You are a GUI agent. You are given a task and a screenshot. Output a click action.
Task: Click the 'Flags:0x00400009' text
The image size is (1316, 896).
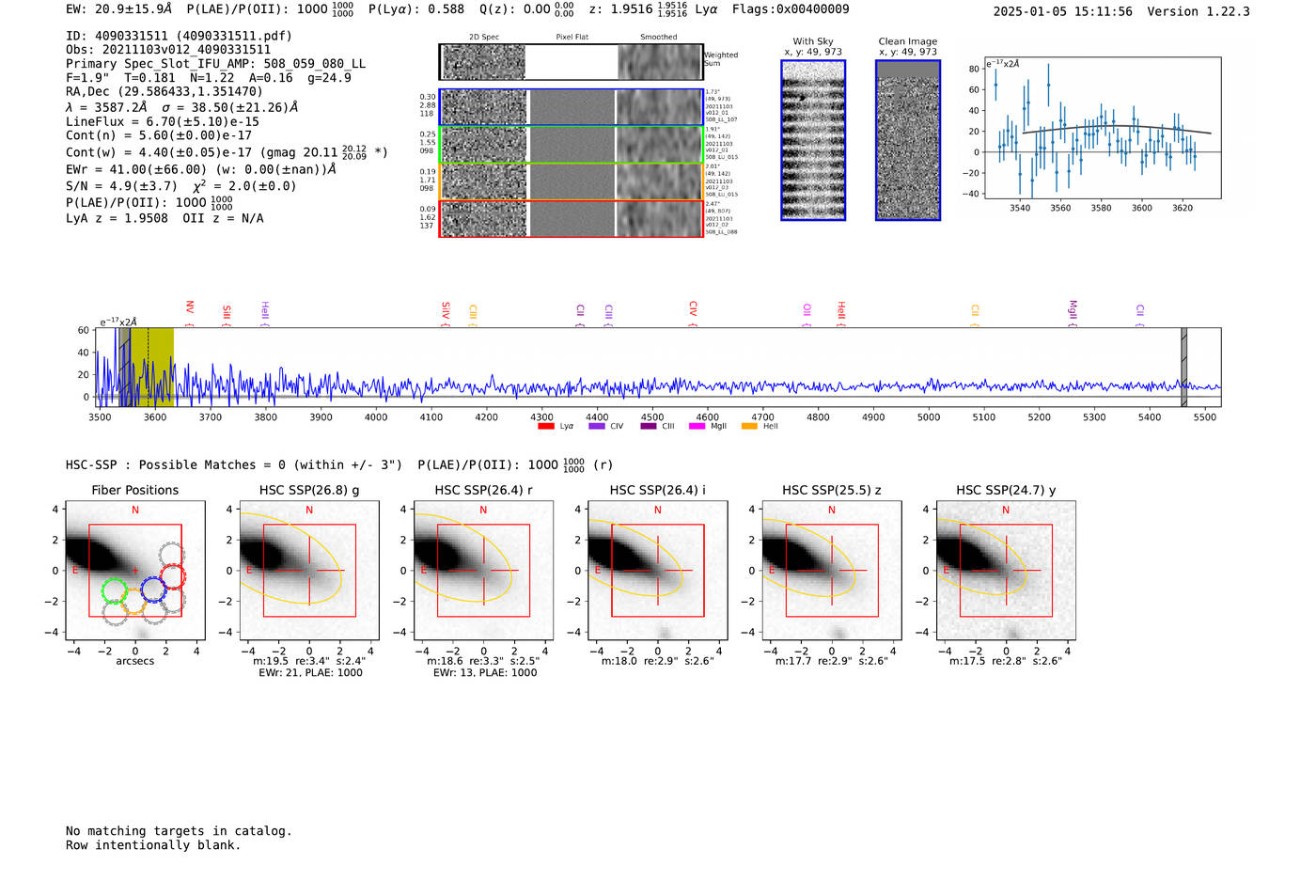tap(791, 9)
